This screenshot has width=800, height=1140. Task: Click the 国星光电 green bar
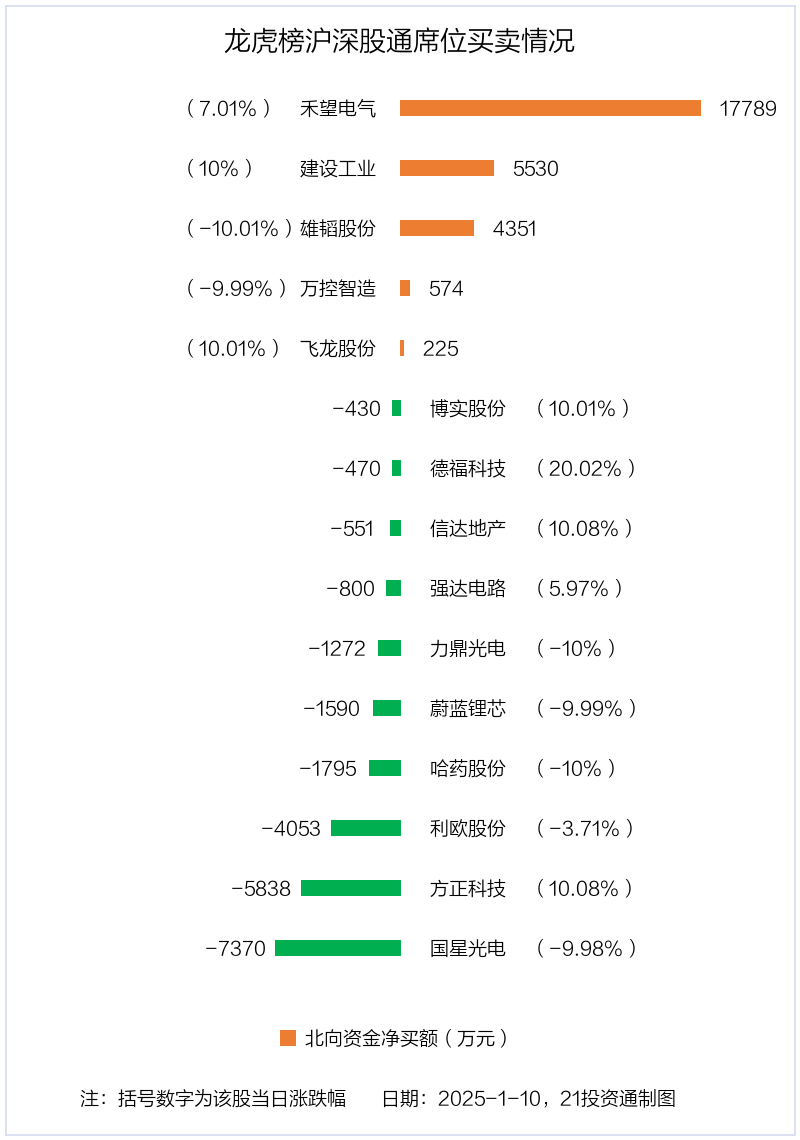click(338, 948)
